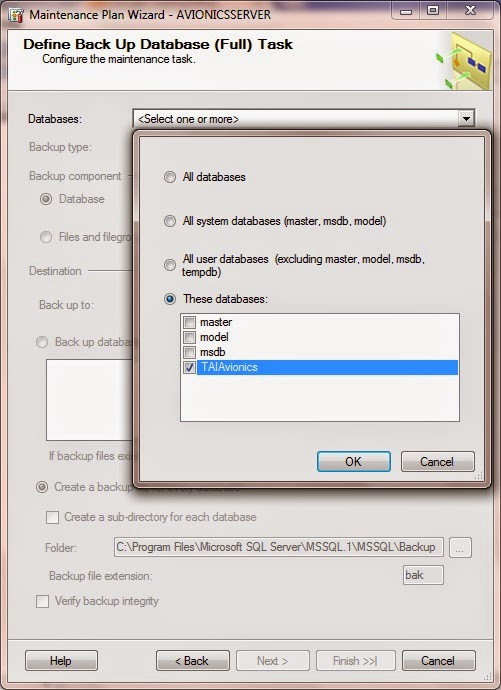Minimize the wizard window
The image size is (501, 690).
406,11
